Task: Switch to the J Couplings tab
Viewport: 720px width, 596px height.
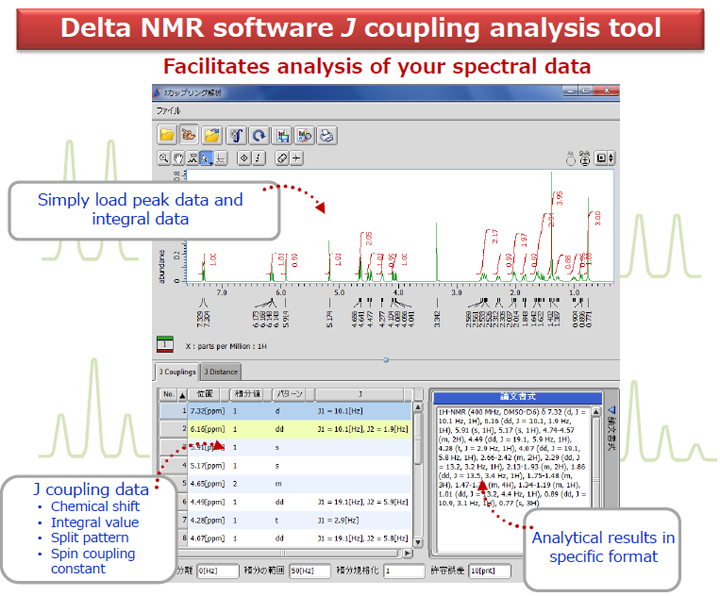Action: (177, 372)
